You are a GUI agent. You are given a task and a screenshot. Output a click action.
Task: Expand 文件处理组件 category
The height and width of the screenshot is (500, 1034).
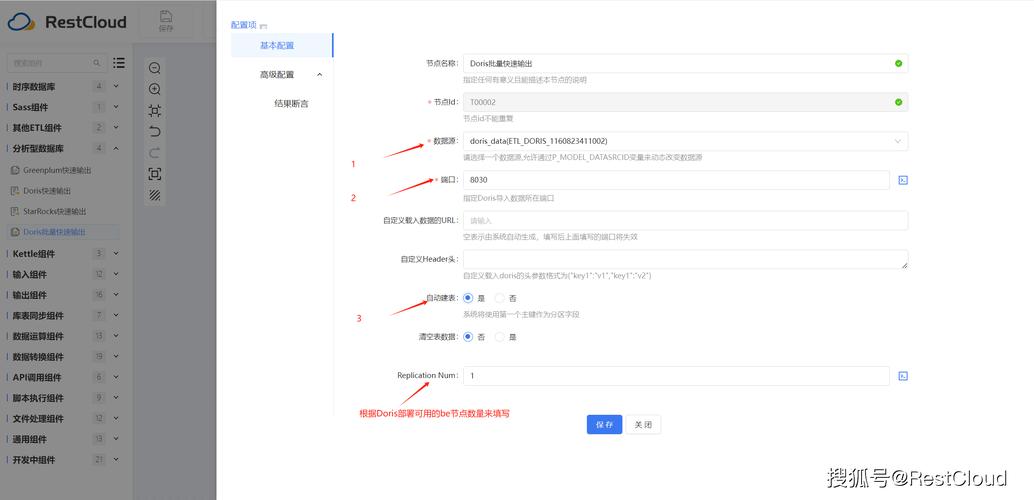coord(116,419)
